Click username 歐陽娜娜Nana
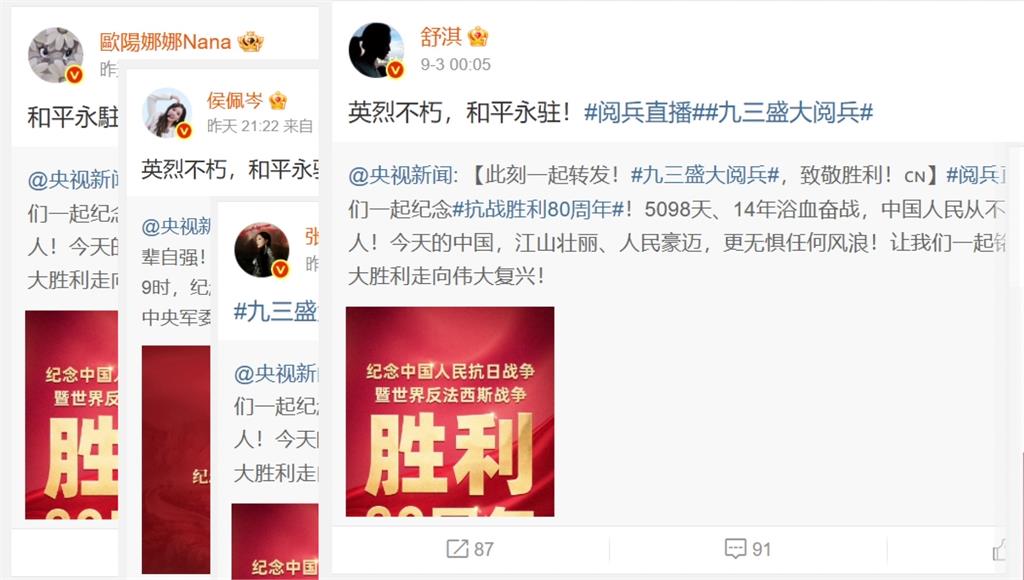 tap(165, 42)
